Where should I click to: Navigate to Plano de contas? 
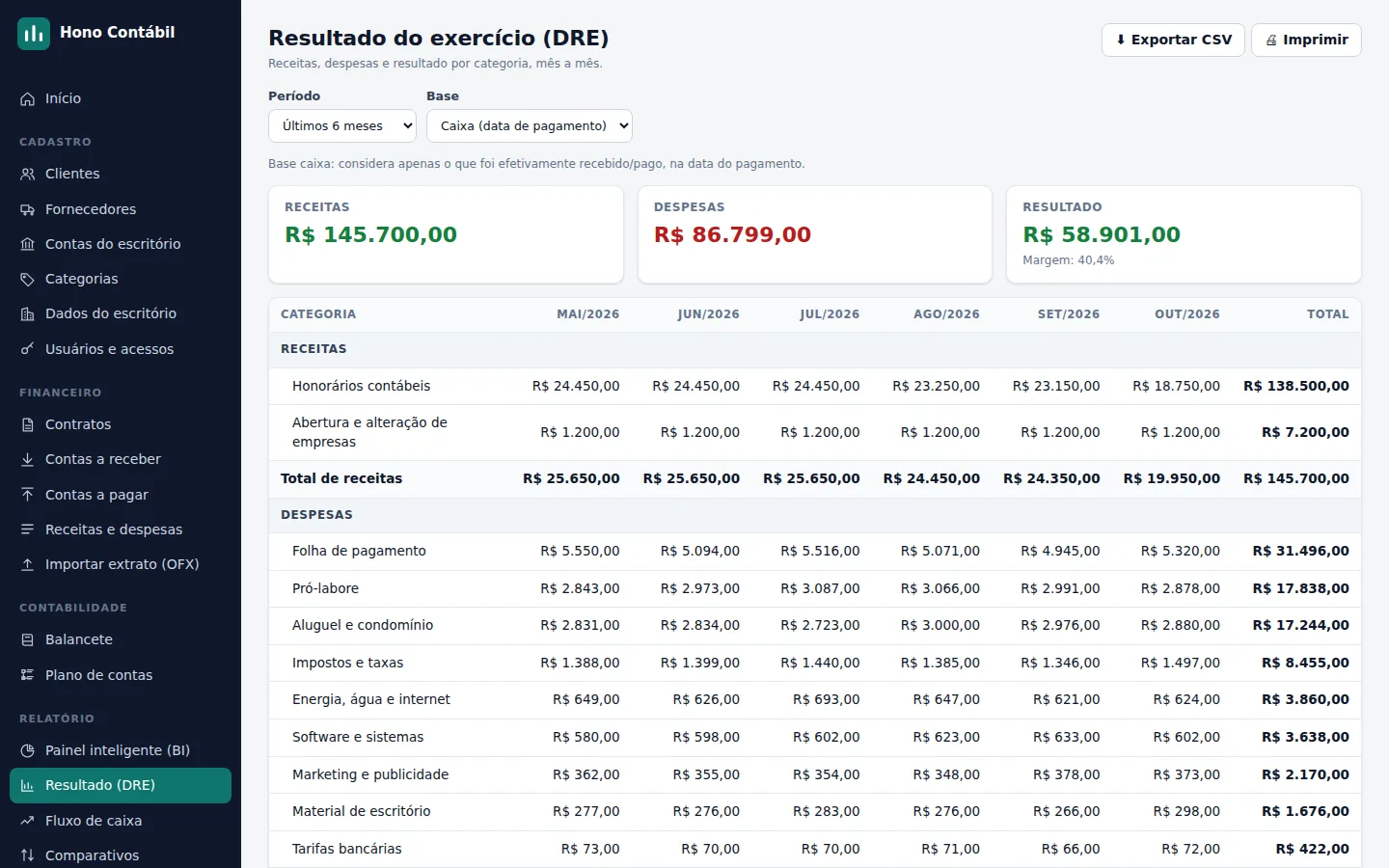(121, 675)
